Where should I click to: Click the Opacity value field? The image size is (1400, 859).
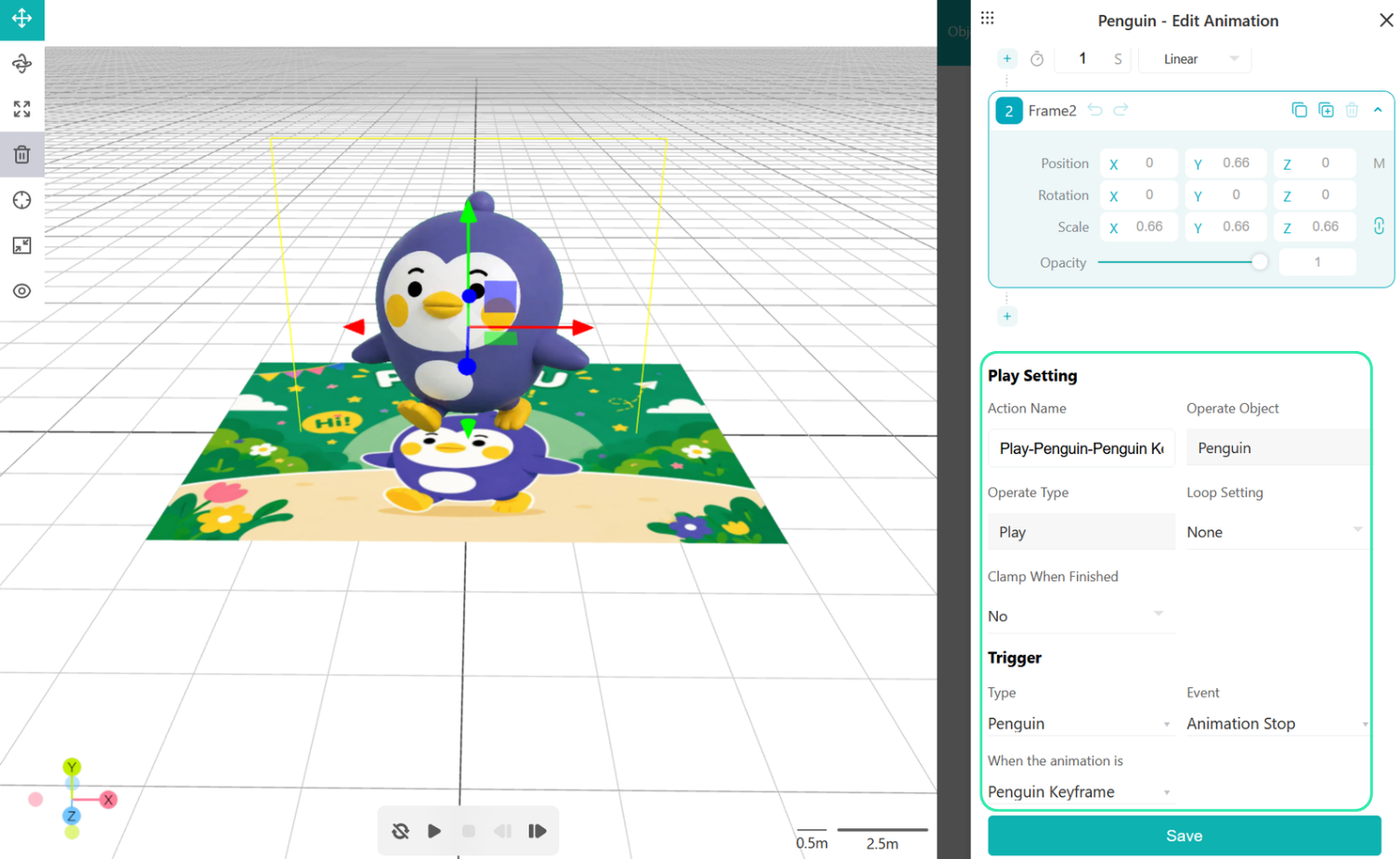tap(1317, 262)
